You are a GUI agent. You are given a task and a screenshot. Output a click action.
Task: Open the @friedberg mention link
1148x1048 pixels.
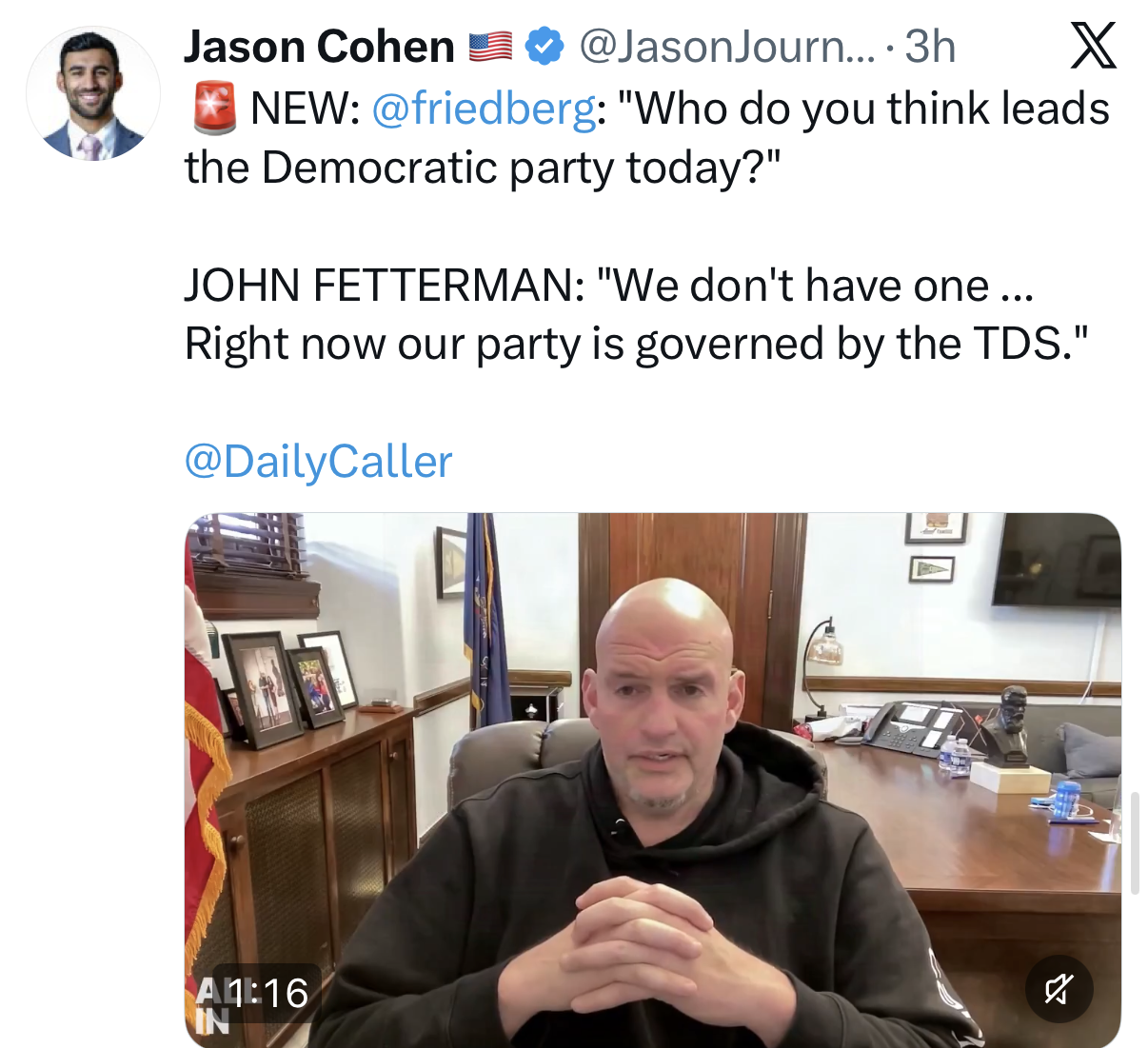click(484, 109)
